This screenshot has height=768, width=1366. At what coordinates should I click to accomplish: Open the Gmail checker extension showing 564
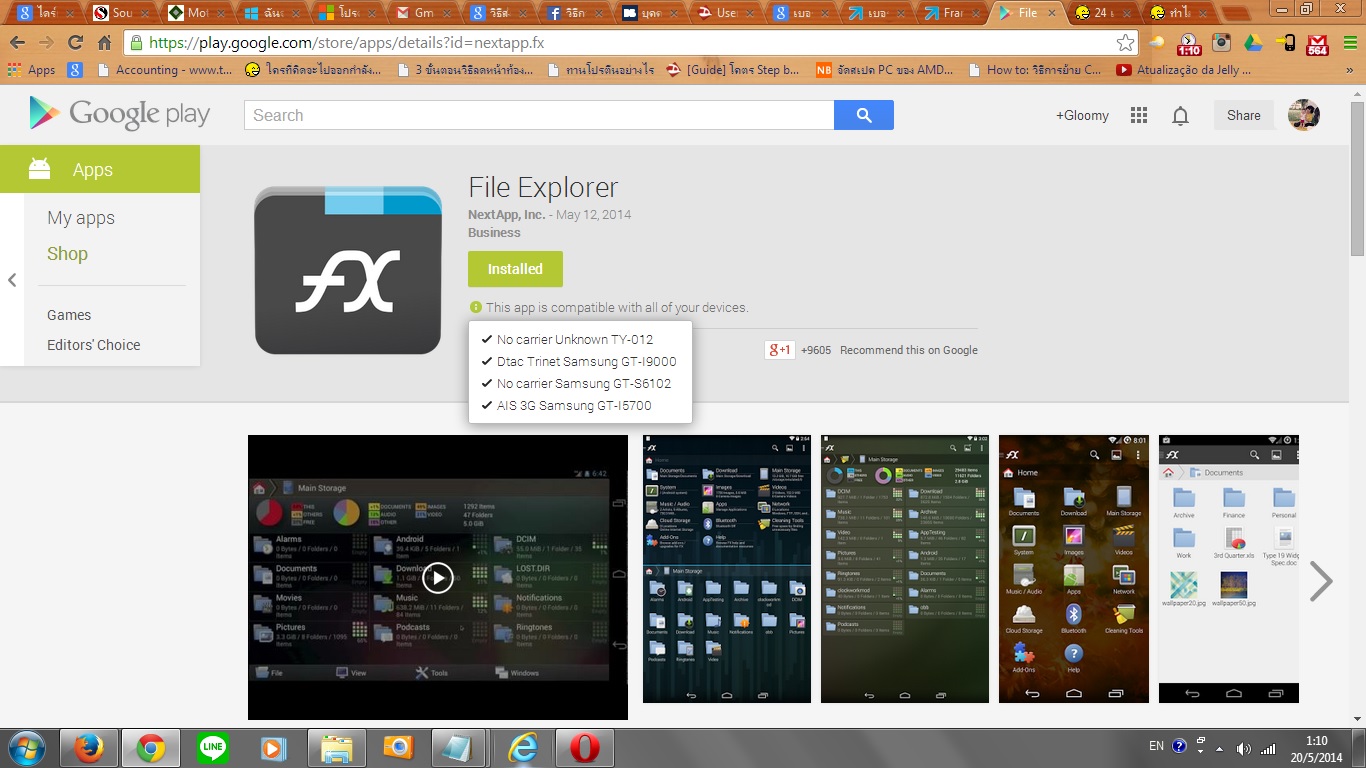1317,44
